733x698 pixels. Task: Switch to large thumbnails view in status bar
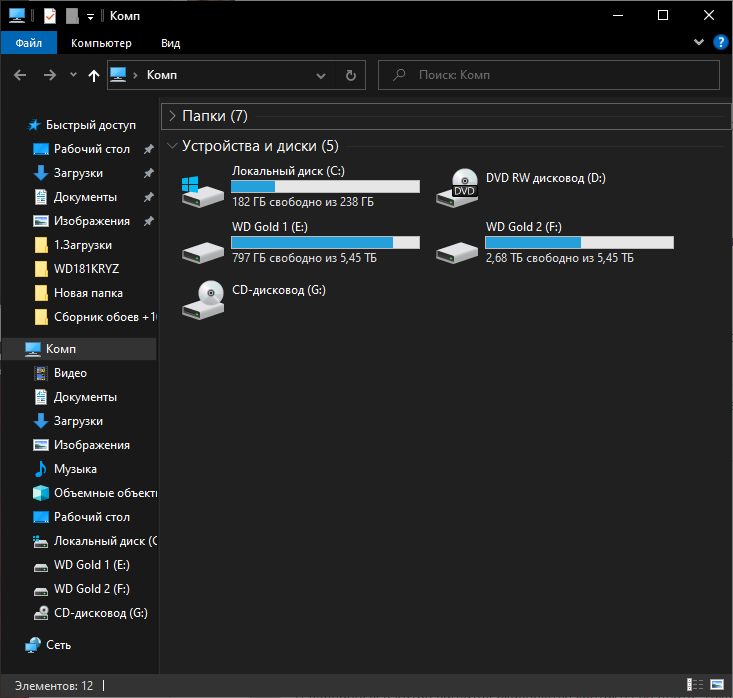click(719, 686)
